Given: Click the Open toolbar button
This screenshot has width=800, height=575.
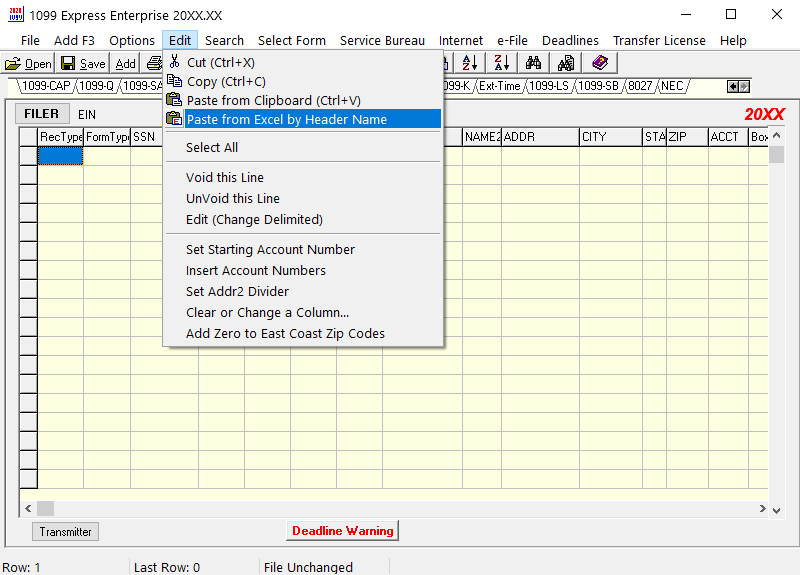Looking at the screenshot, I should 29,63.
